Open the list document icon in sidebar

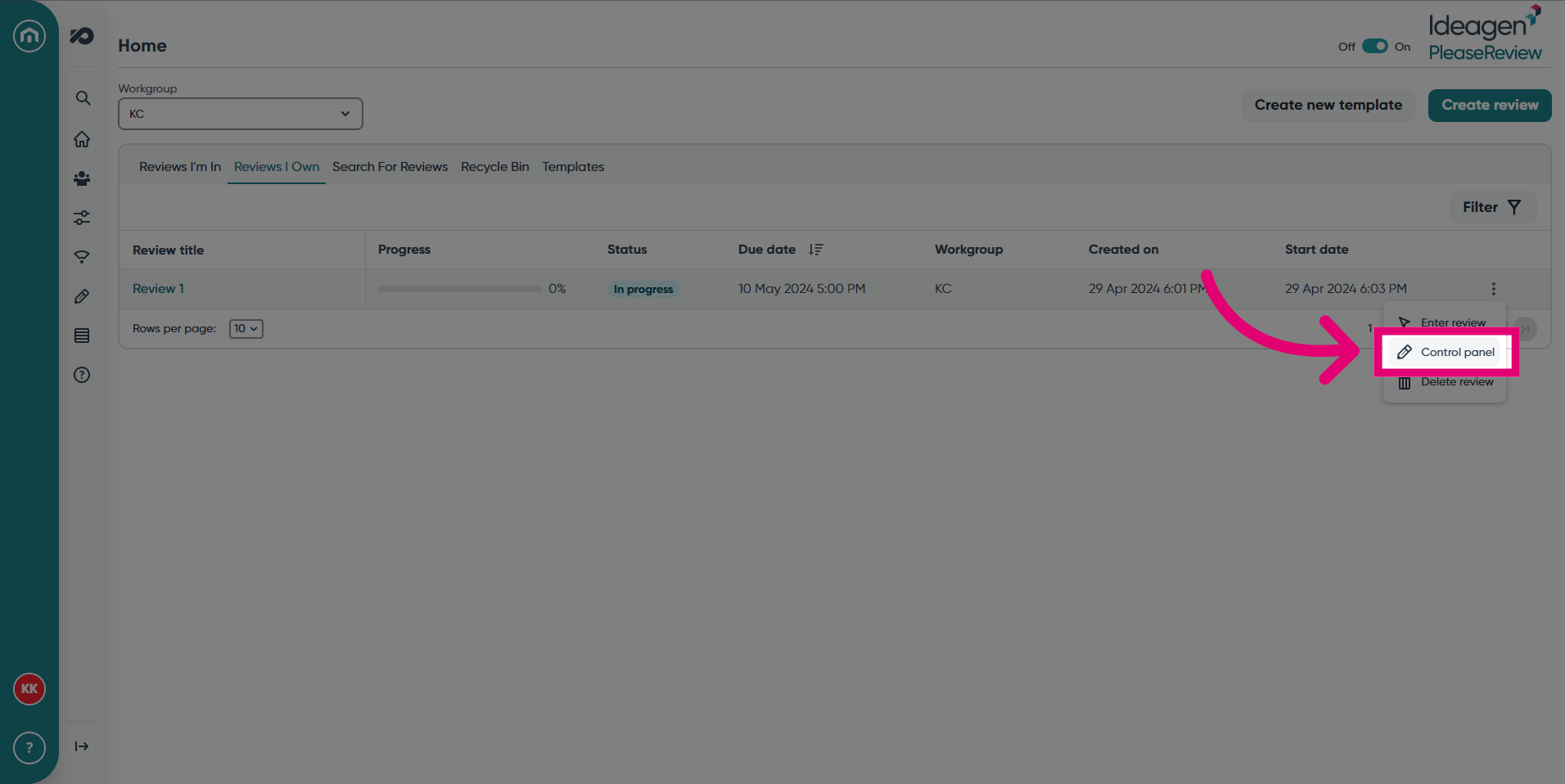coord(82,336)
